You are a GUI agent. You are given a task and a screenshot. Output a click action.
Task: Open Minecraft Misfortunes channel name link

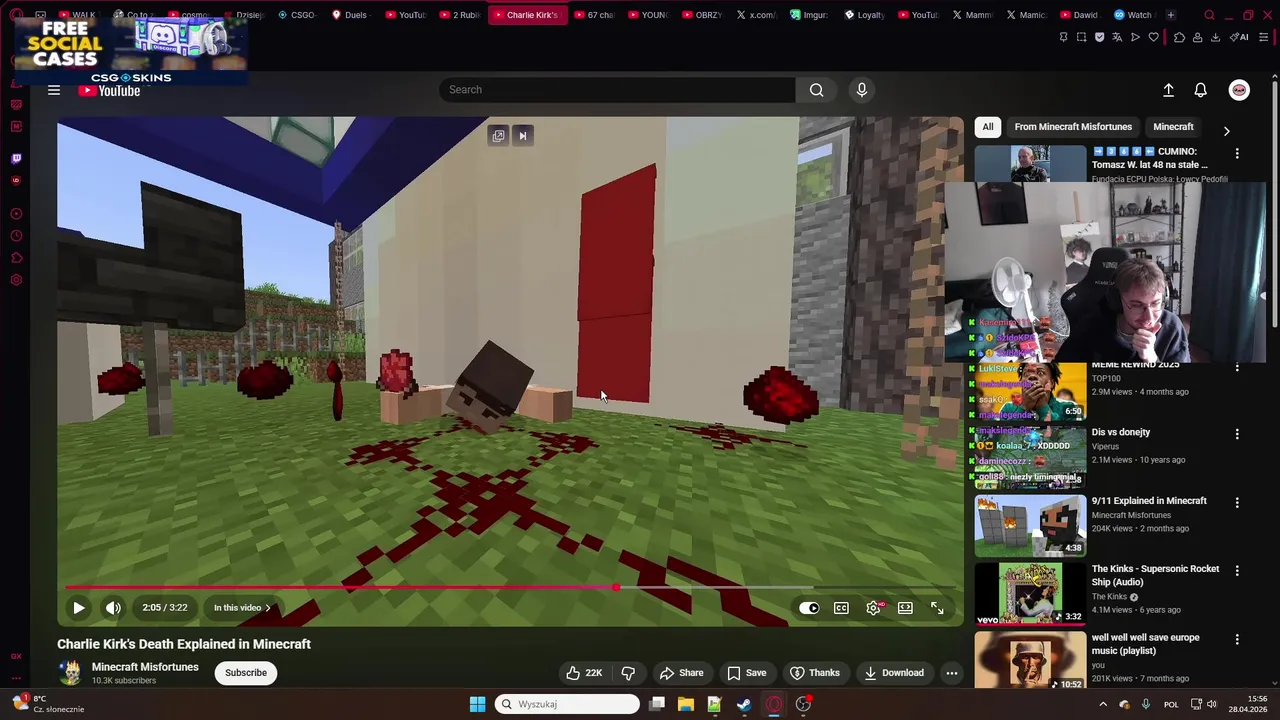(145, 667)
